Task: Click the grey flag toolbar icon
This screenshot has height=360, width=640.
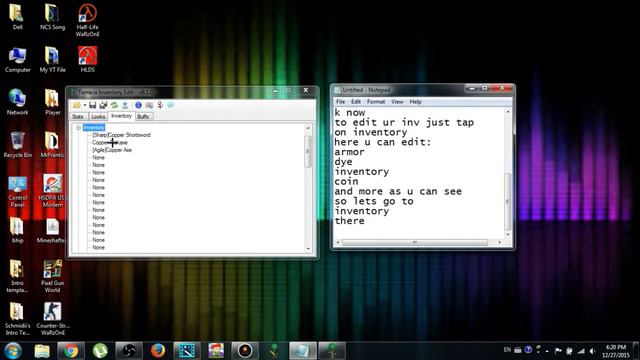Action: tap(149, 105)
